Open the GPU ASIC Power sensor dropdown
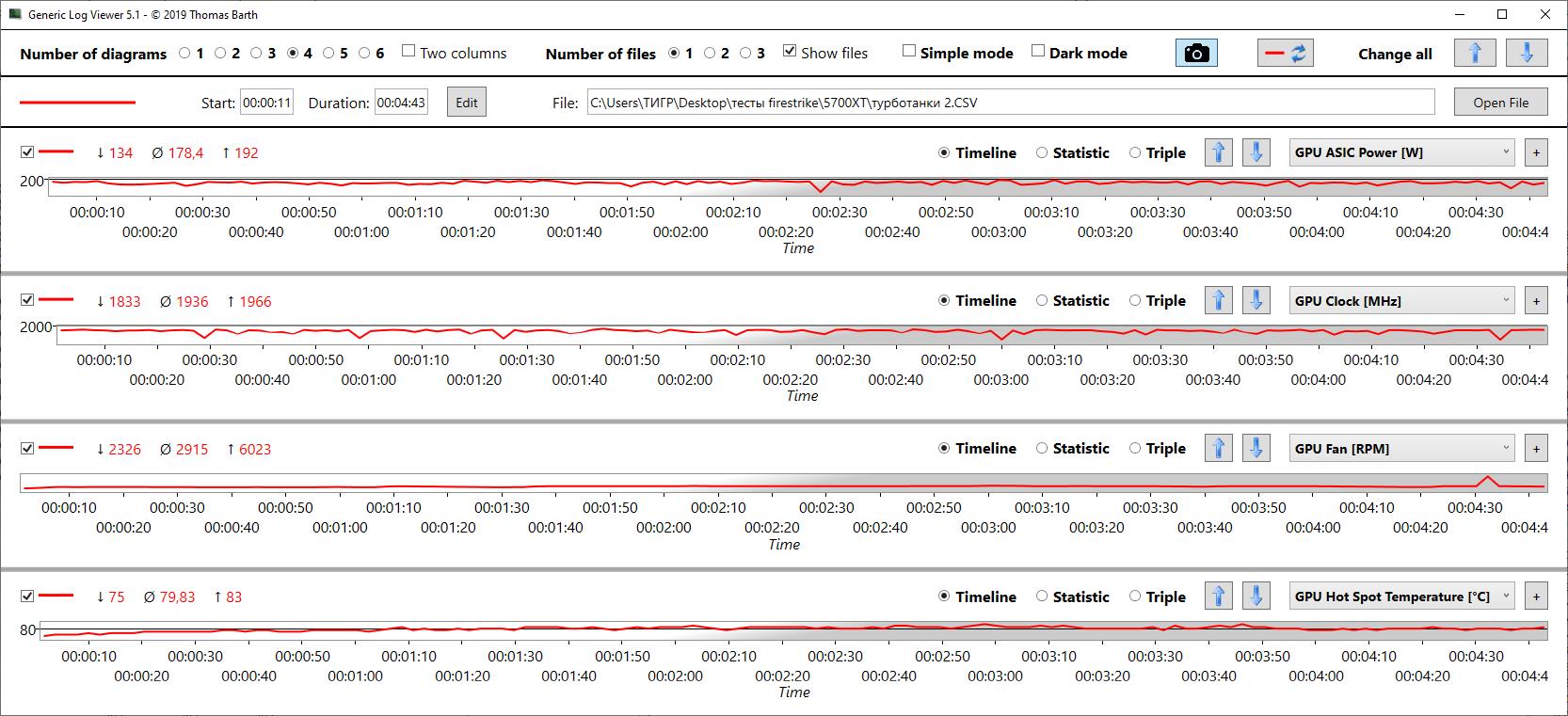 tap(1402, 152)
